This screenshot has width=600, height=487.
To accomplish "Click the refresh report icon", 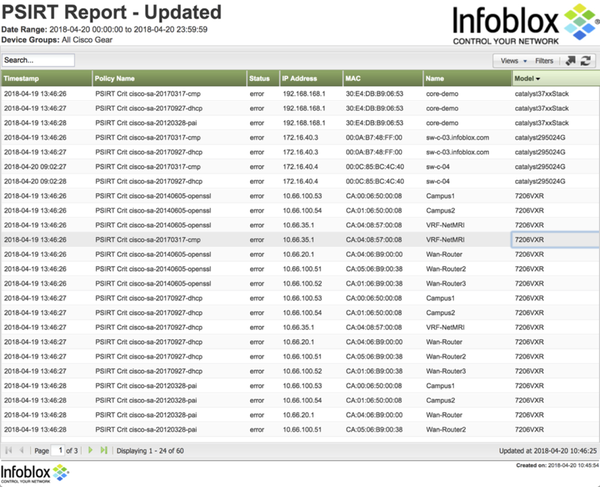I will coord(585,60).
